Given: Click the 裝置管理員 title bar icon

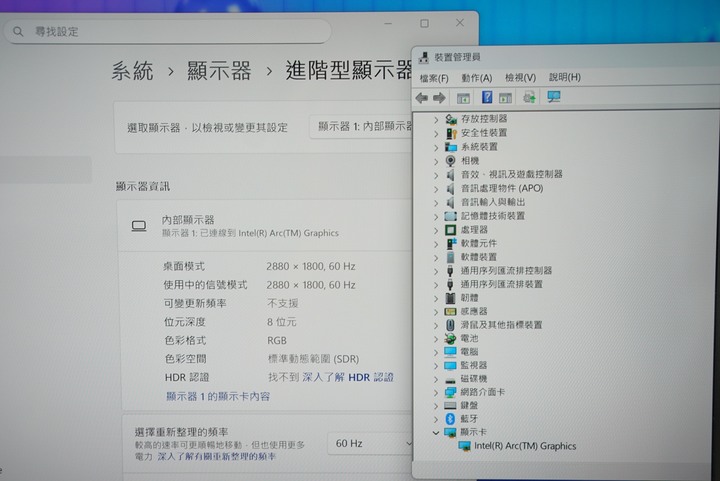Looking at the screenshot, I should click(x=424, y=57).
